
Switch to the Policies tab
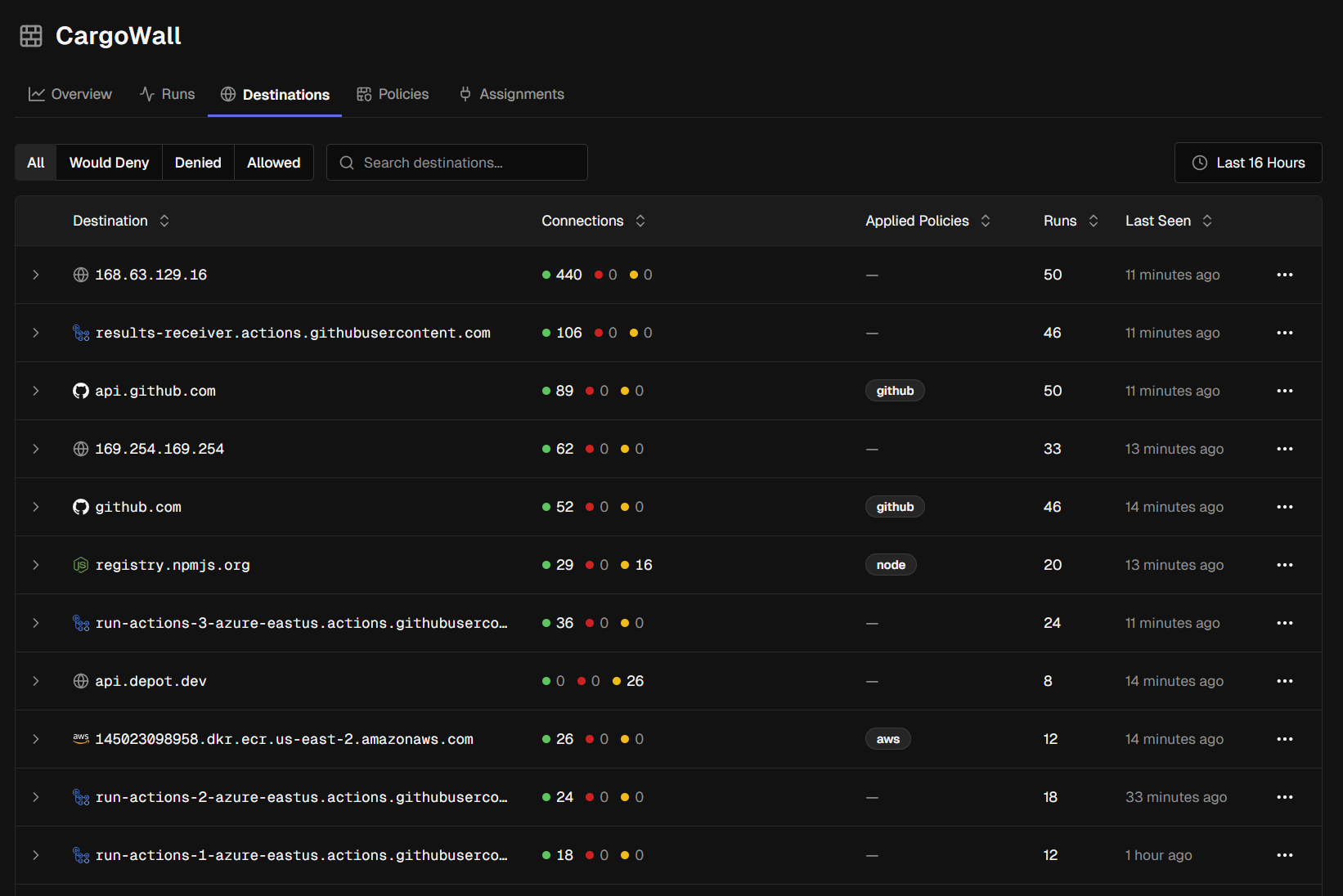393,94
